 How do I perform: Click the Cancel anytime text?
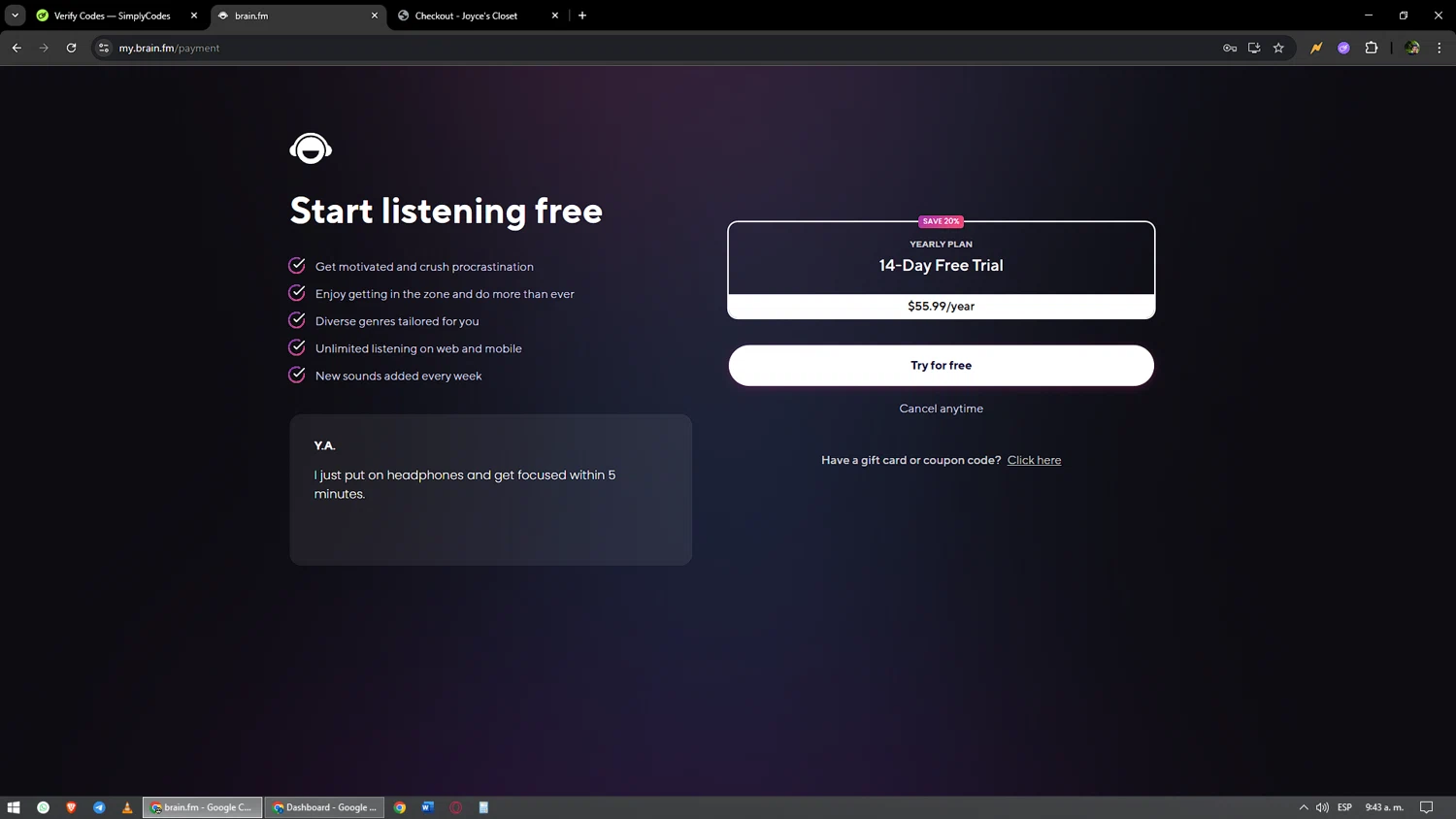click(941, 409)
